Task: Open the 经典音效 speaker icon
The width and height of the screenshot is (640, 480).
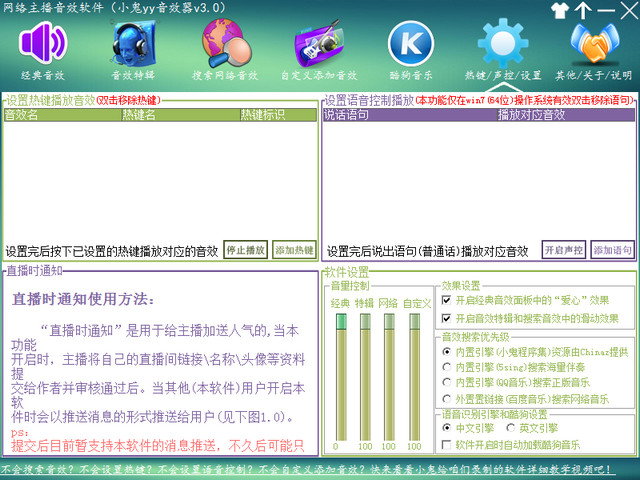Action: point(43,42)
